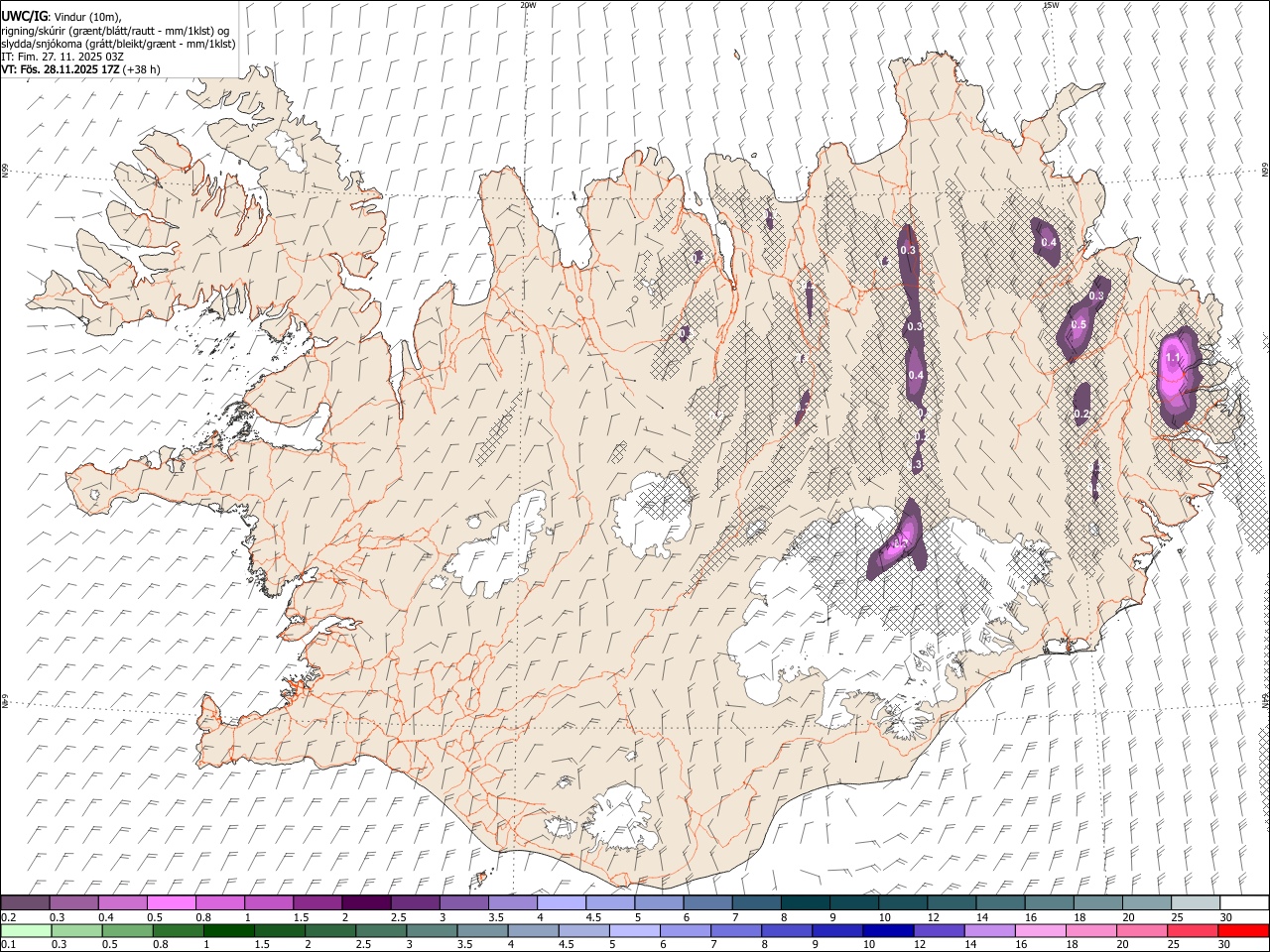Screen dimensions: 1270x952
Task: Click the "15W" longitude label
Action: pos(1051,5)
